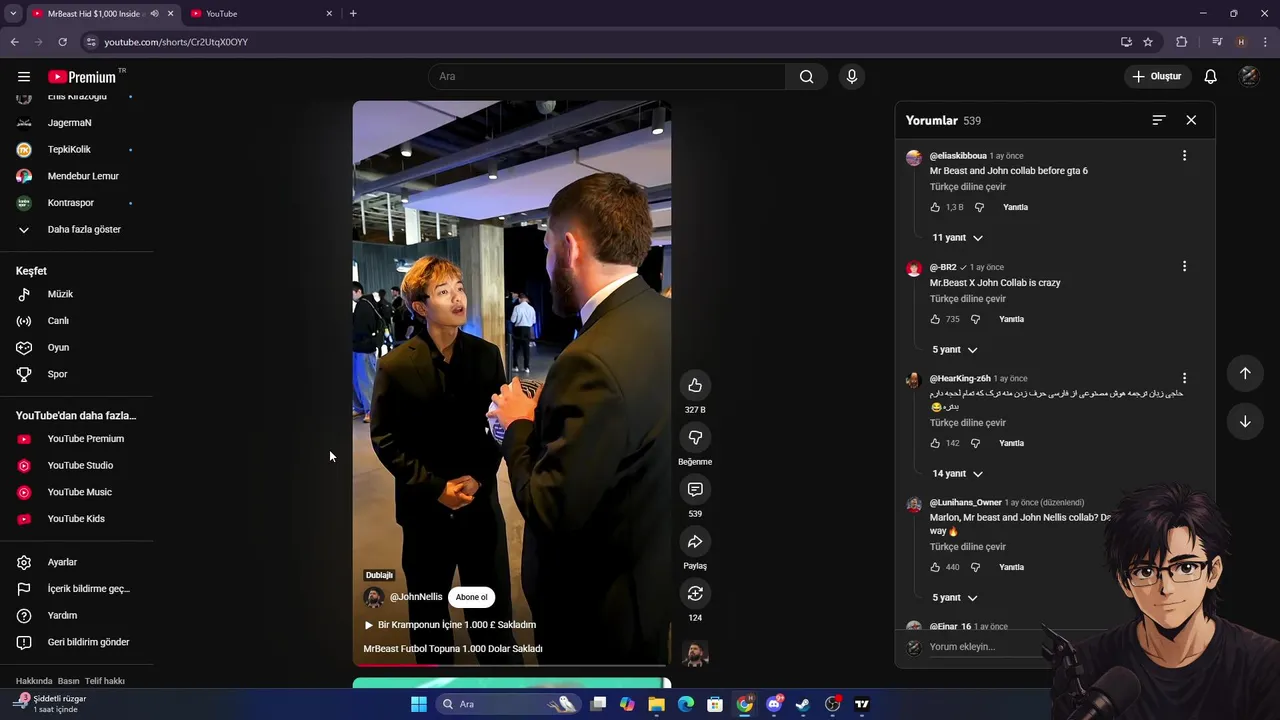1280x720 pixels.
Task: Go to next short with down arrow
Action: (x=1245, y=422)
